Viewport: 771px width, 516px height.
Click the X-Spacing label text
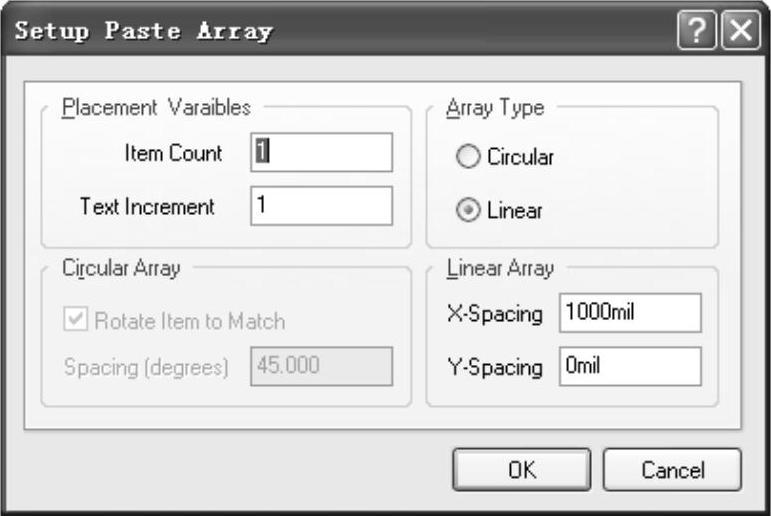coord(492,313)
